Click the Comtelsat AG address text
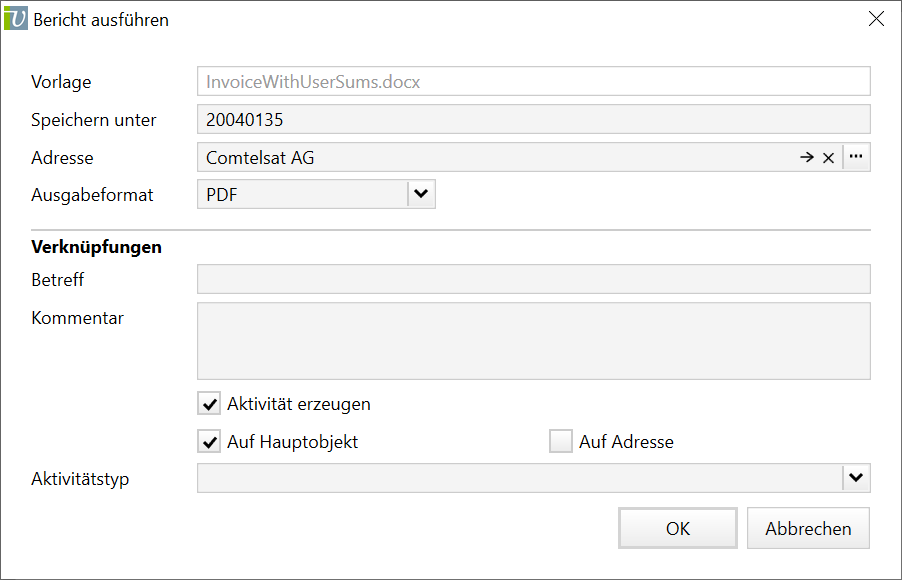This screenshot has width=902, height=580. click(x=260, y=158)
